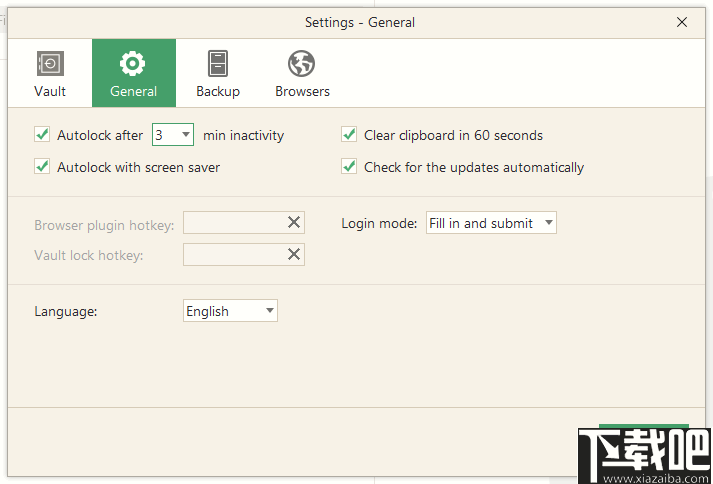Toggle Check for the updates automatically
Image resolution: width=713 pixels, height=484 pixels.
(349, 166)
